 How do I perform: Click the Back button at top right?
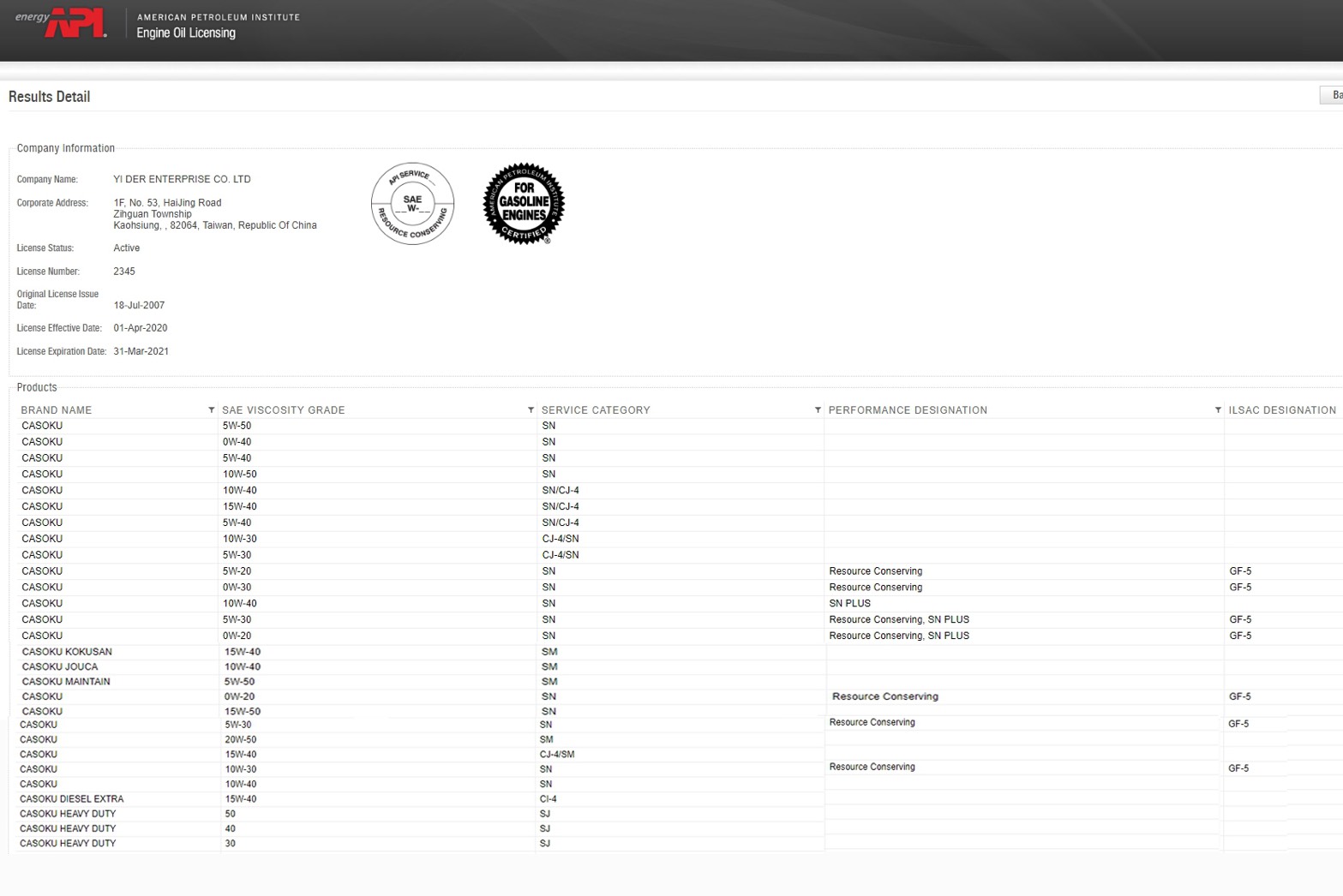1332,95
